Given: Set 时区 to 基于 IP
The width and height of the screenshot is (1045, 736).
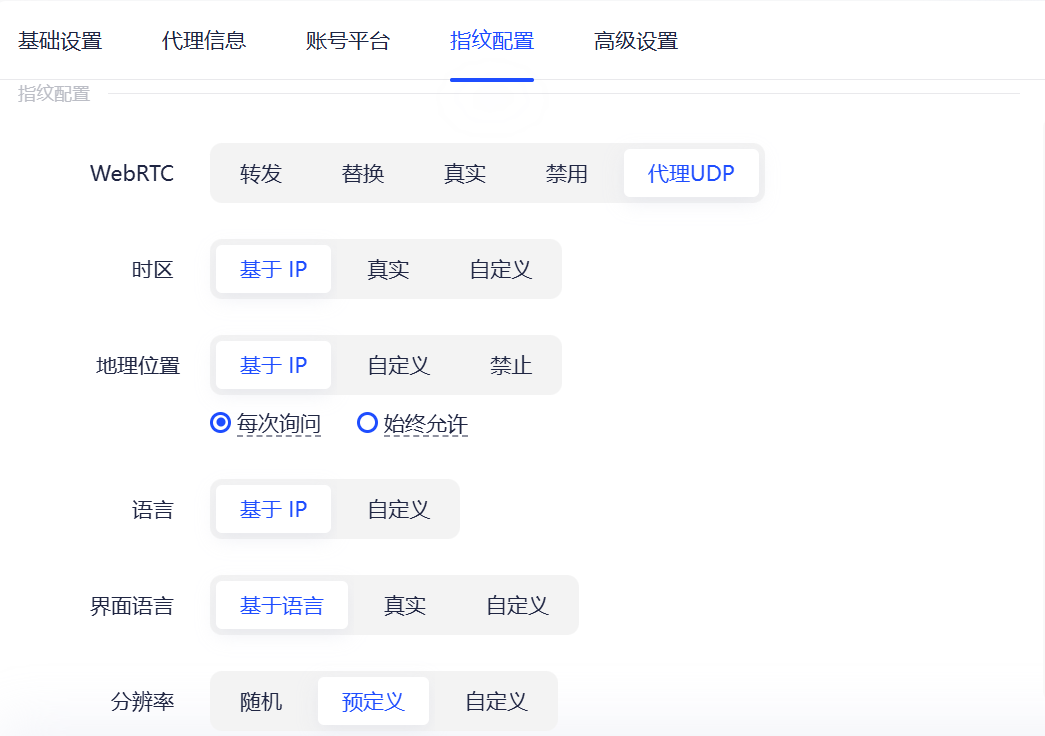Looking at the screenshot, I should click(x=273, y=269).
